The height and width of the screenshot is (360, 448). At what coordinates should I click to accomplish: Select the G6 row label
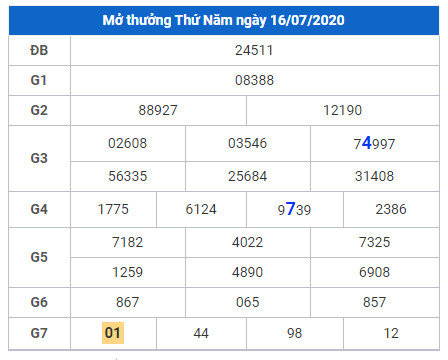click(39, 302)
